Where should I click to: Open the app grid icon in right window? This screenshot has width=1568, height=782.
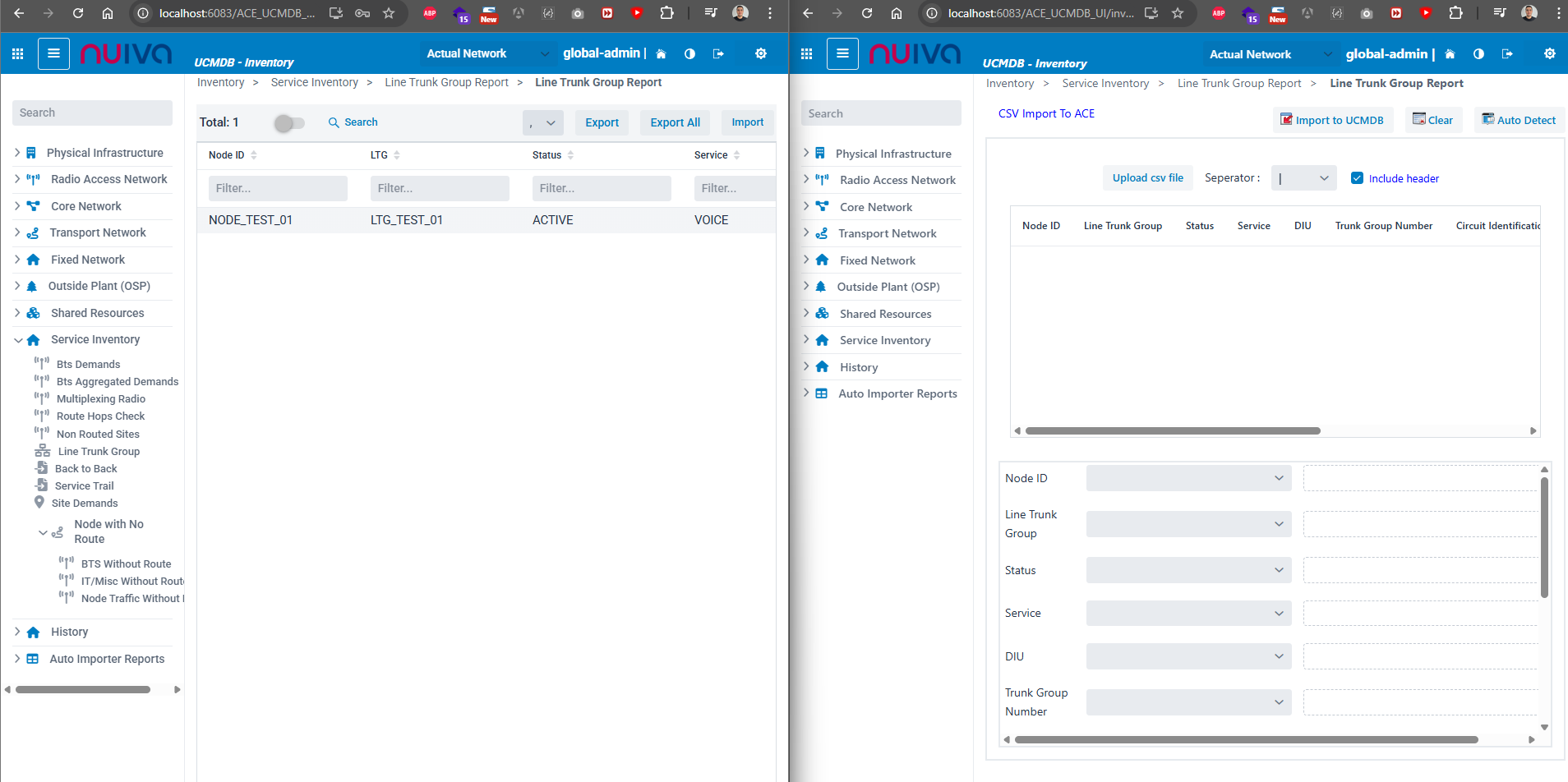click(806, 54)
